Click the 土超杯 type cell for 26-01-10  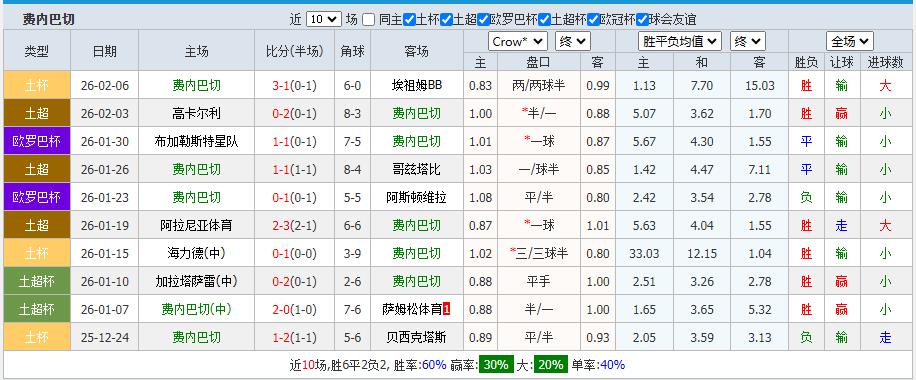37,282
